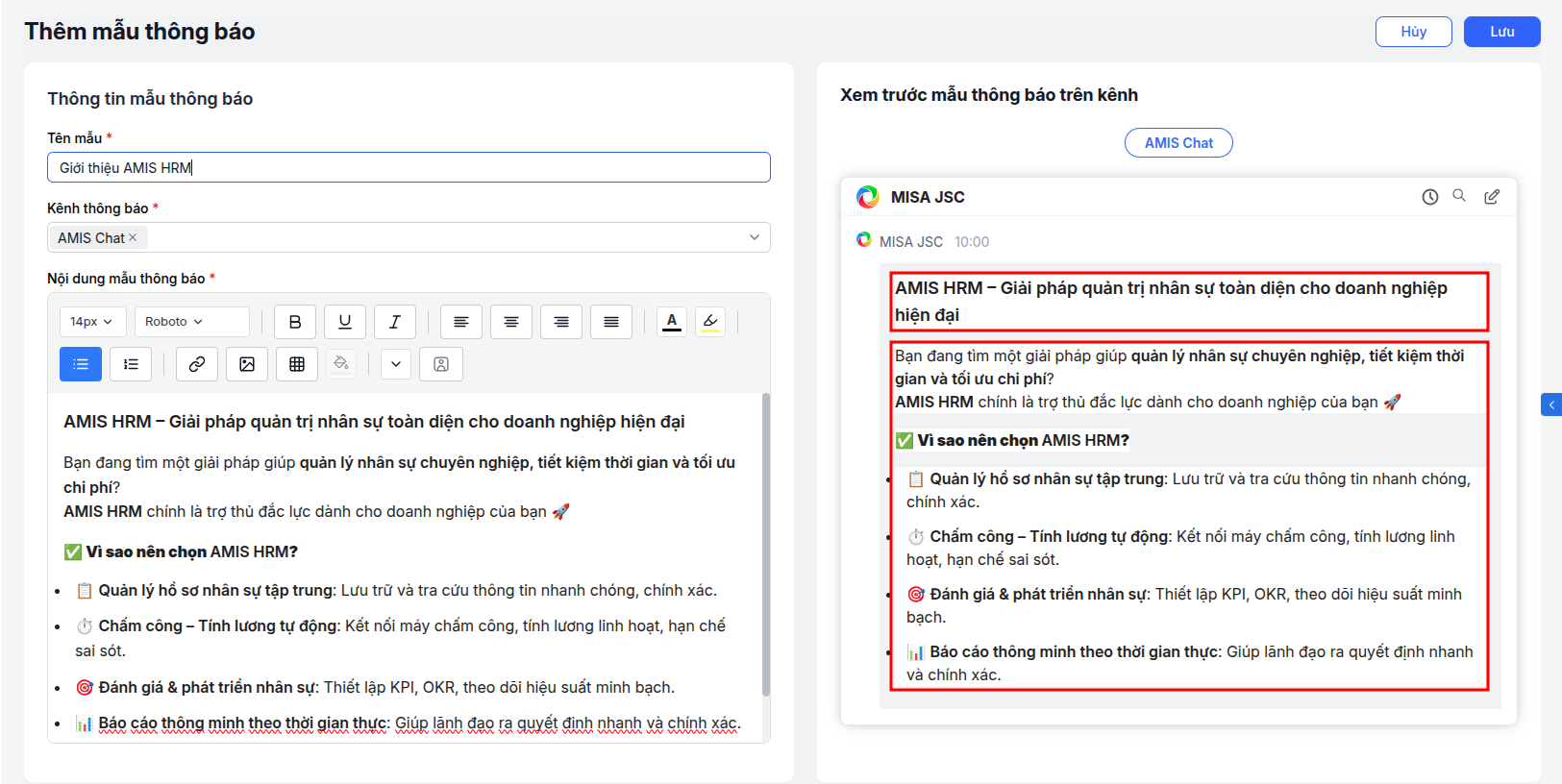
Task: Click the editor's vertical scrollbar
Action: 766,544
